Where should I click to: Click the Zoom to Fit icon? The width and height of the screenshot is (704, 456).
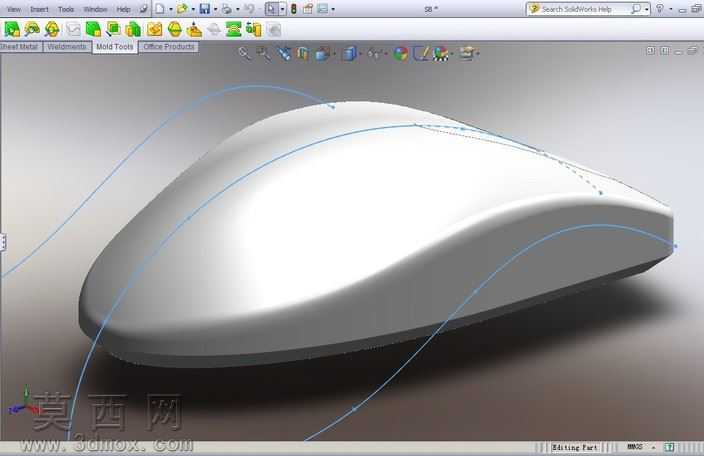(x=244, y=54)
